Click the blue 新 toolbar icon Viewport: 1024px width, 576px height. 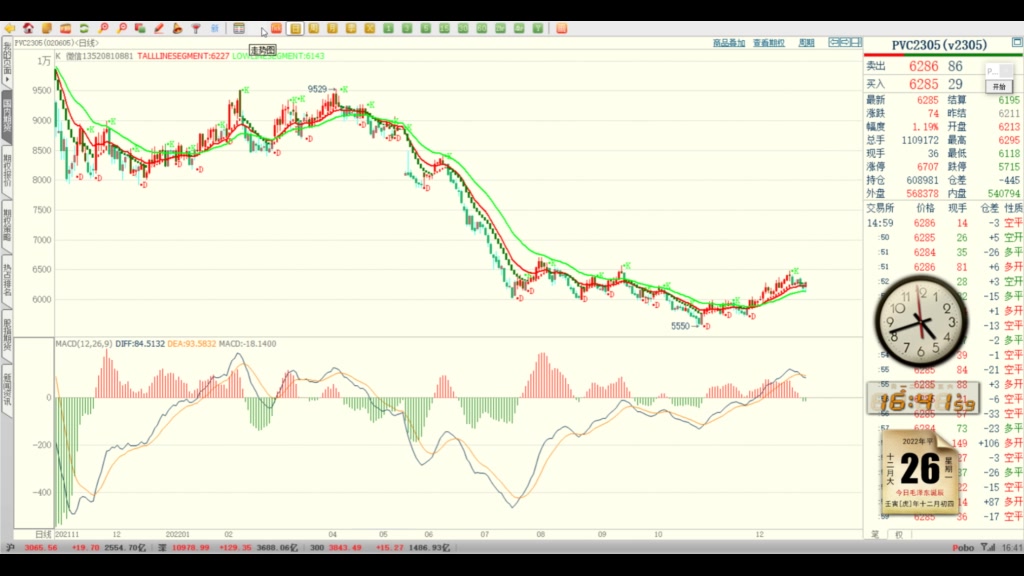[215, 29]
